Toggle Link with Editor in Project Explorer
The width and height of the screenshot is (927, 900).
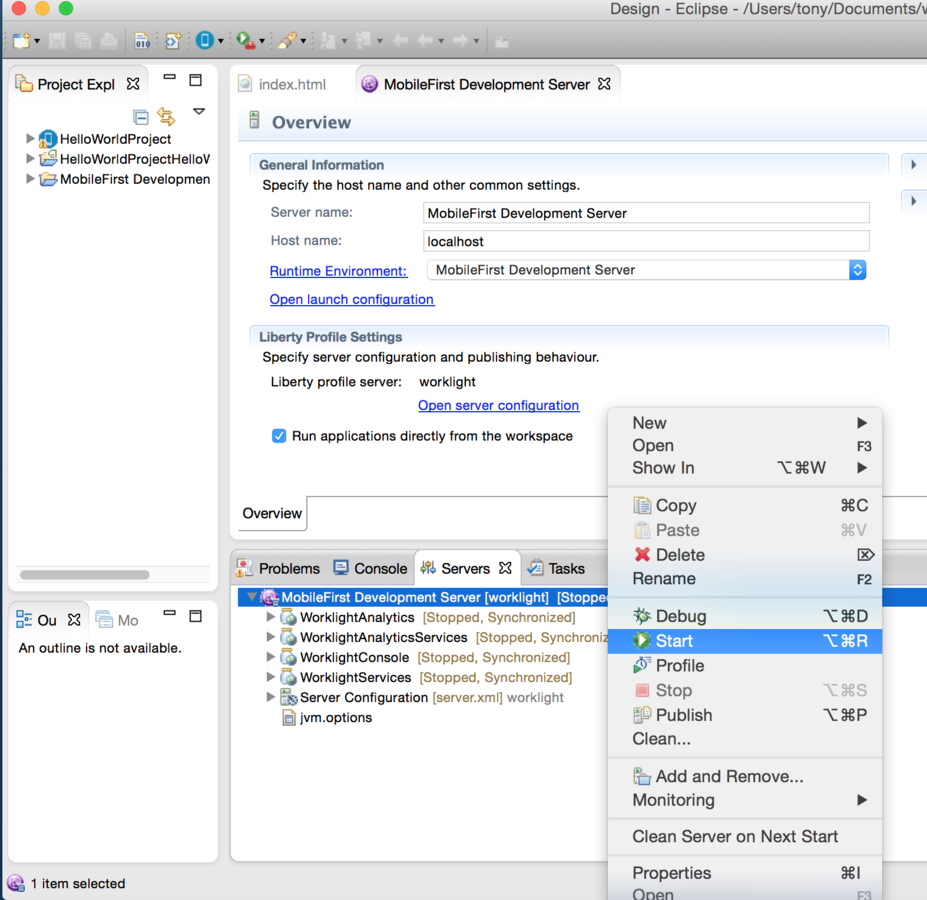coord(166,116)
